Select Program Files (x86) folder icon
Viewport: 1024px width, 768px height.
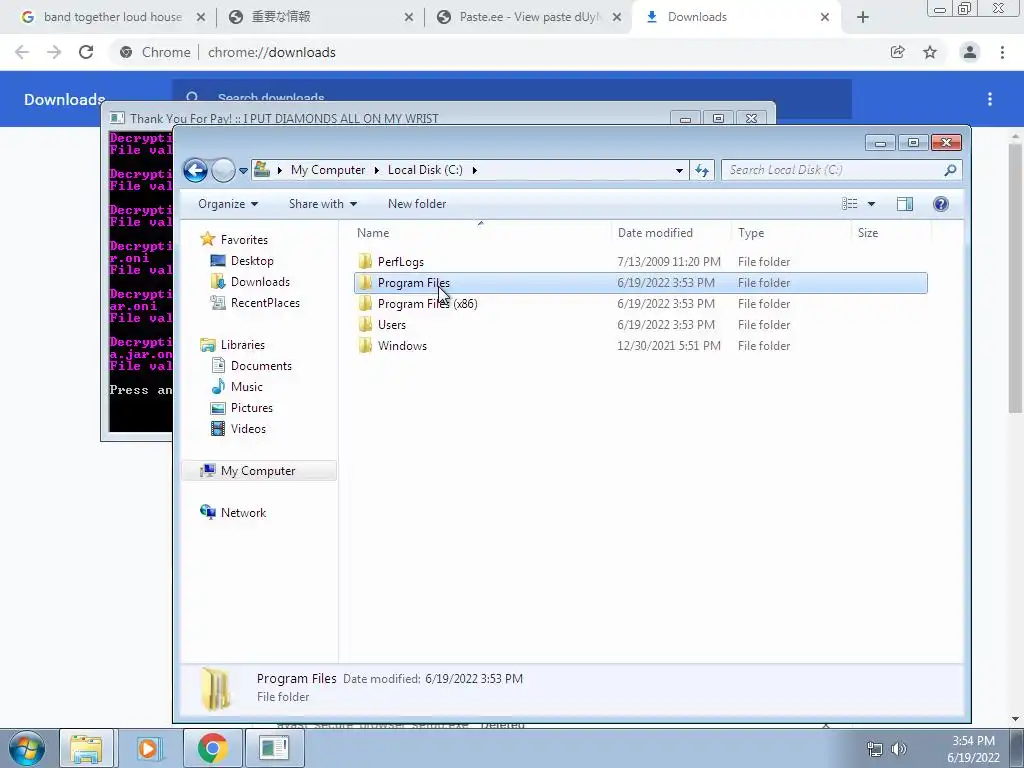point(365,303)
